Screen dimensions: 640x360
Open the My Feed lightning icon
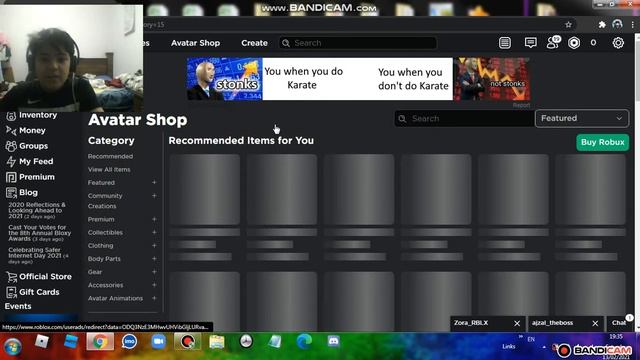coord(11,162)
